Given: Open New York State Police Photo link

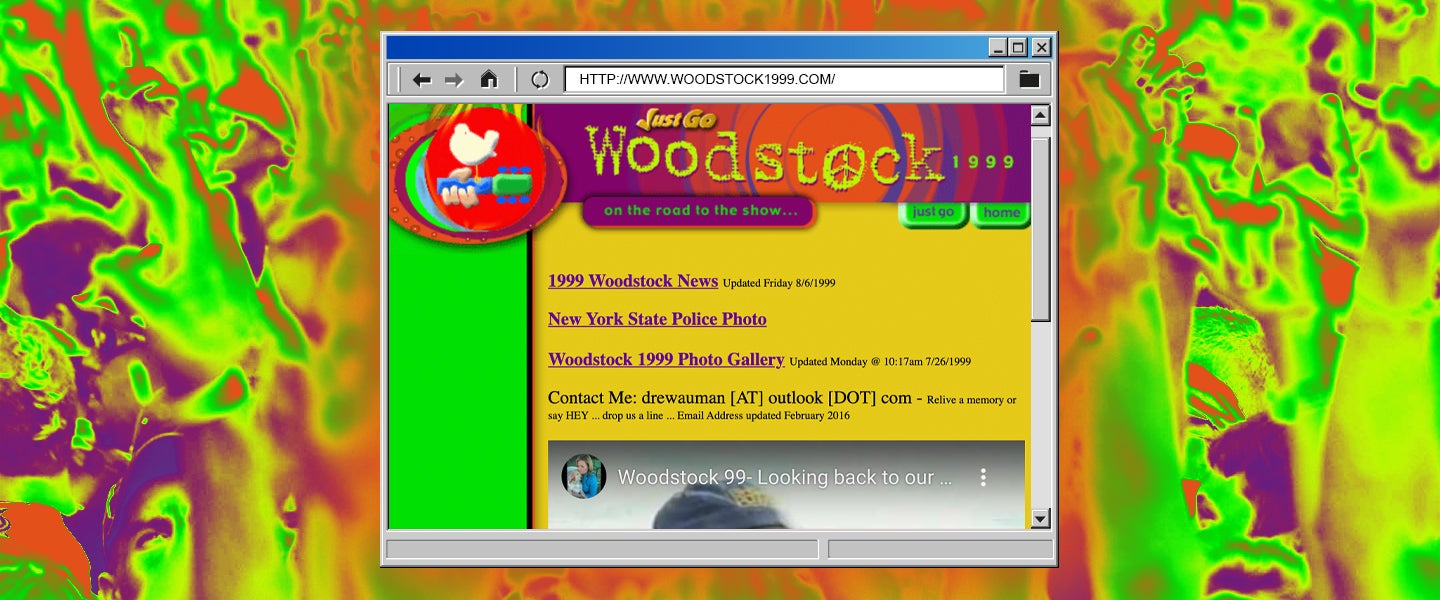Looking at the screenshot, I should click(x=657, y=319).
